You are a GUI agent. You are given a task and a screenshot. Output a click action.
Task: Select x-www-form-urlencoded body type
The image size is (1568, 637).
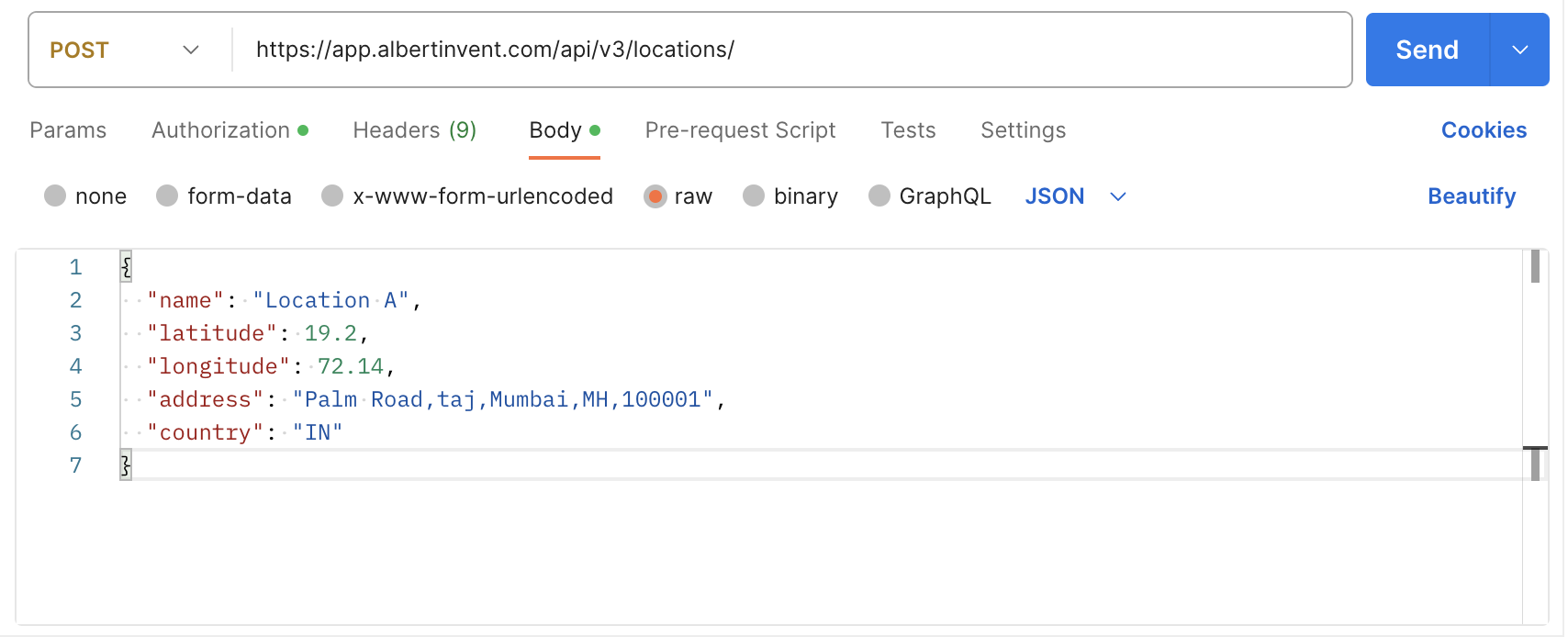point(332,196)
